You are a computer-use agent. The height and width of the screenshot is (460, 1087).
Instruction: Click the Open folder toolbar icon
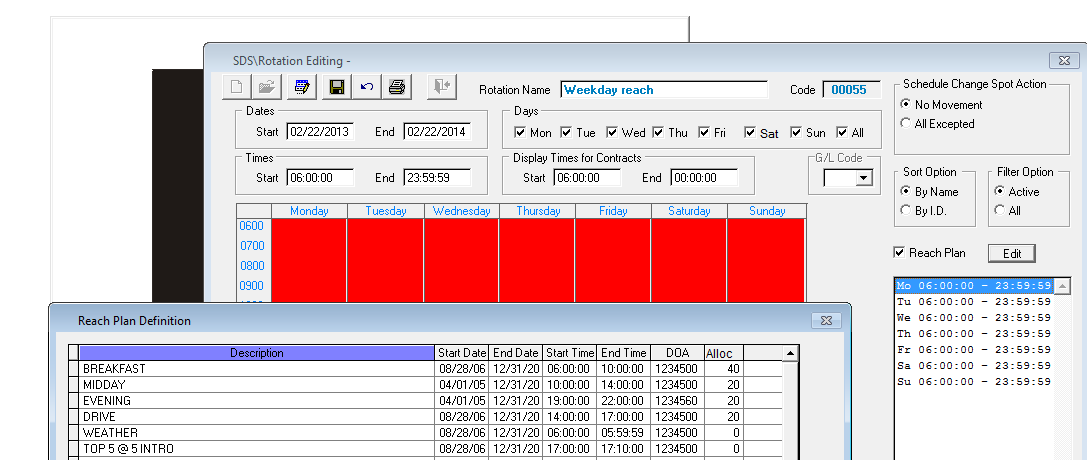pos(266,88)
